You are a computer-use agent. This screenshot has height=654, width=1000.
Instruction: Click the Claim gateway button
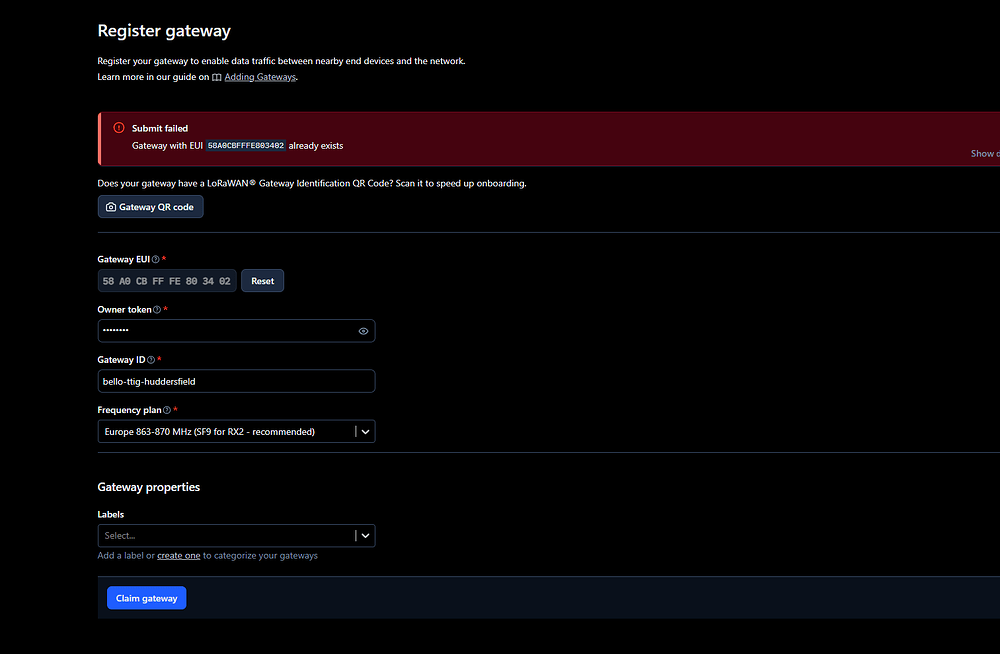[x=147, y=598]
